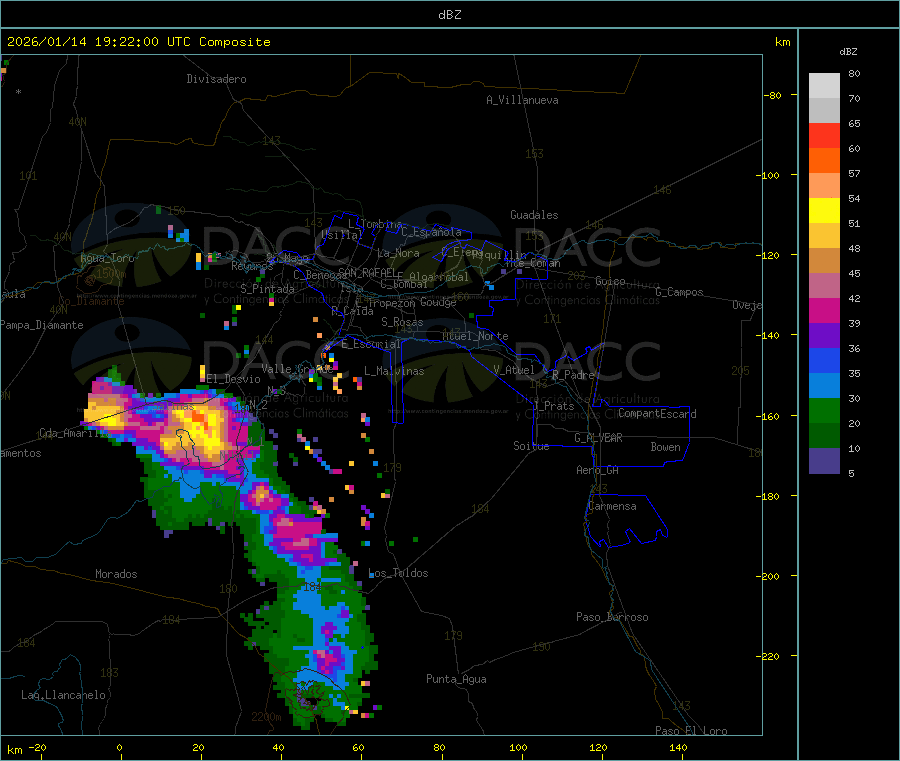The width and height of the screenshot is (900, 761).
Task: Choose the light blue 30–35 dBZ legend swatch
Action: click(824, 386)
